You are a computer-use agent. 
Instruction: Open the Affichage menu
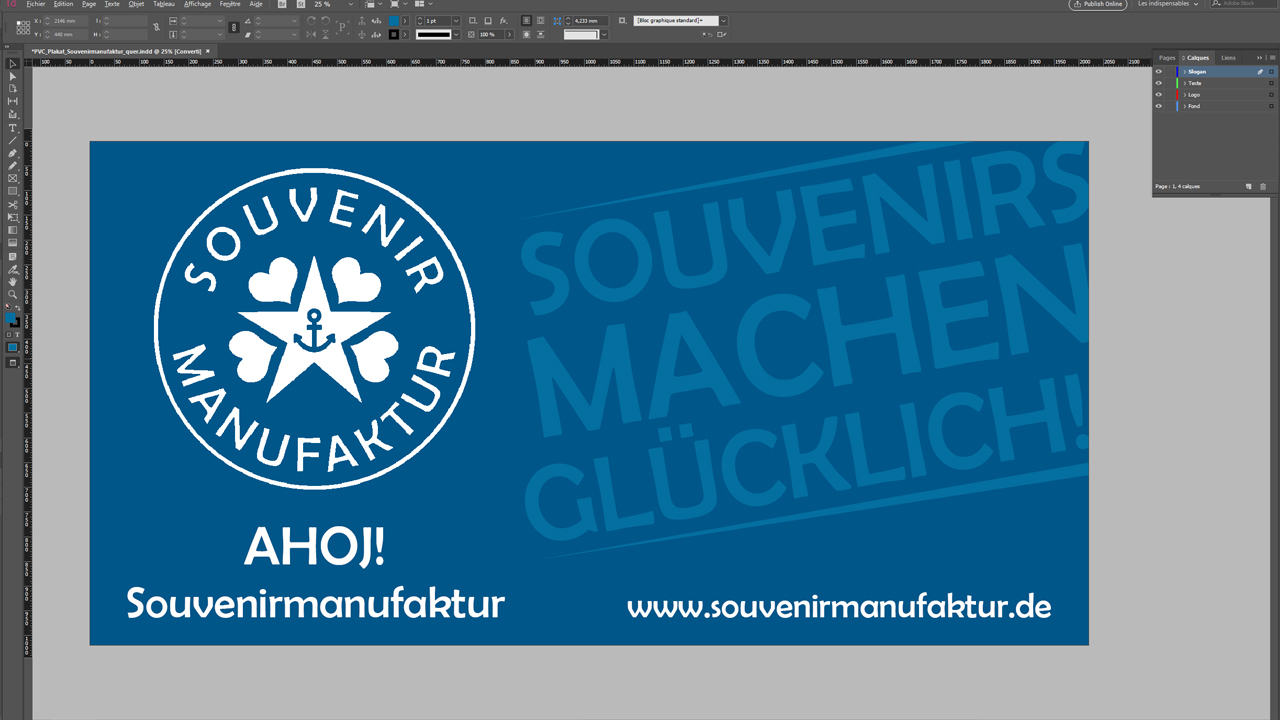[197, 4]
